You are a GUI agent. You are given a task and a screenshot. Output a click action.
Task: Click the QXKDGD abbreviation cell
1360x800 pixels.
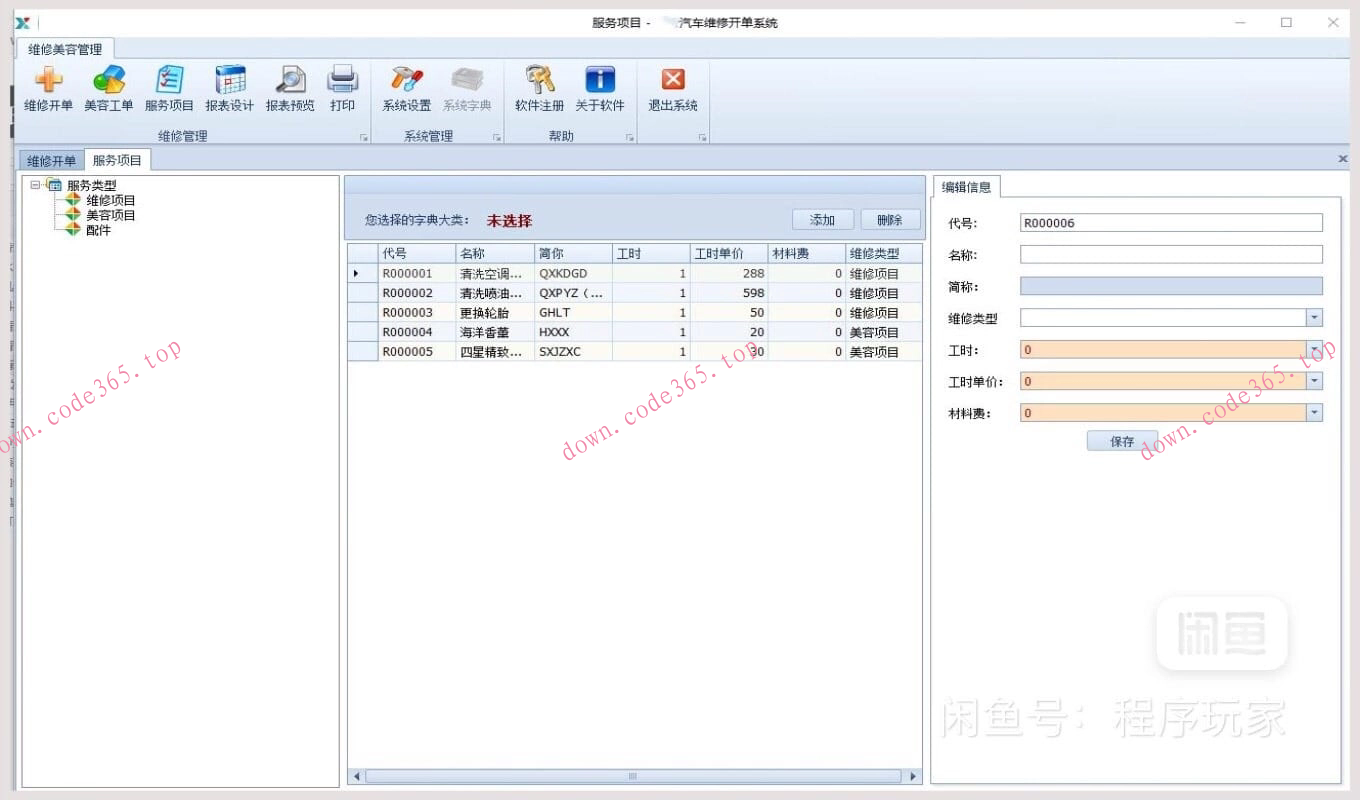(x=573, y=273)
